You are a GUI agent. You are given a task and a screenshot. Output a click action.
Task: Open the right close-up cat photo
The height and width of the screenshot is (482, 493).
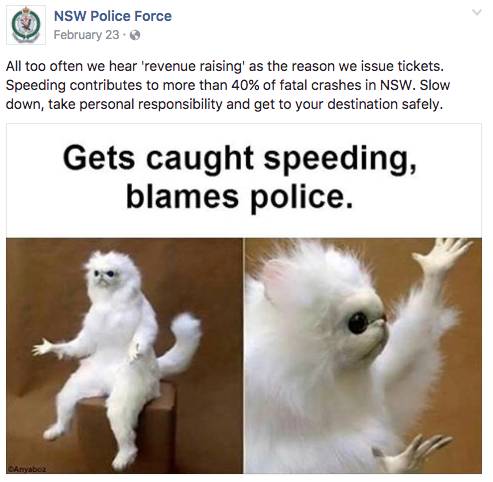pyautogui.click(x=363, y=355)
